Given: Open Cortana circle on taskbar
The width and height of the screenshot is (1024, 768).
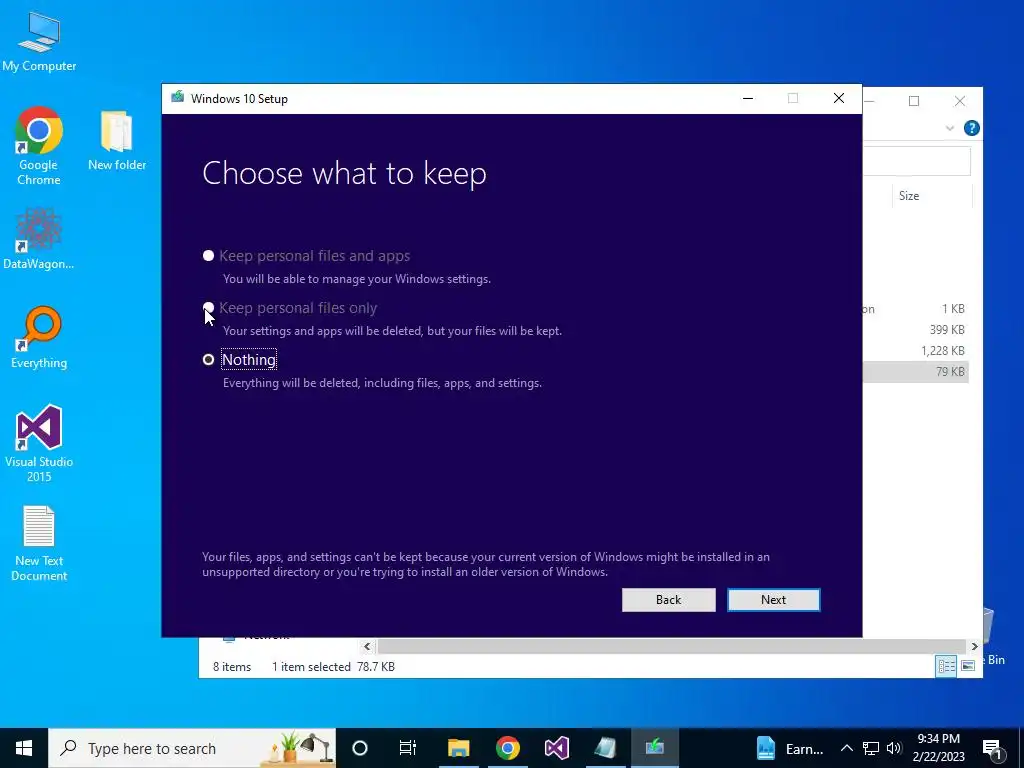Looking at the screenshot, I should 360,748.
